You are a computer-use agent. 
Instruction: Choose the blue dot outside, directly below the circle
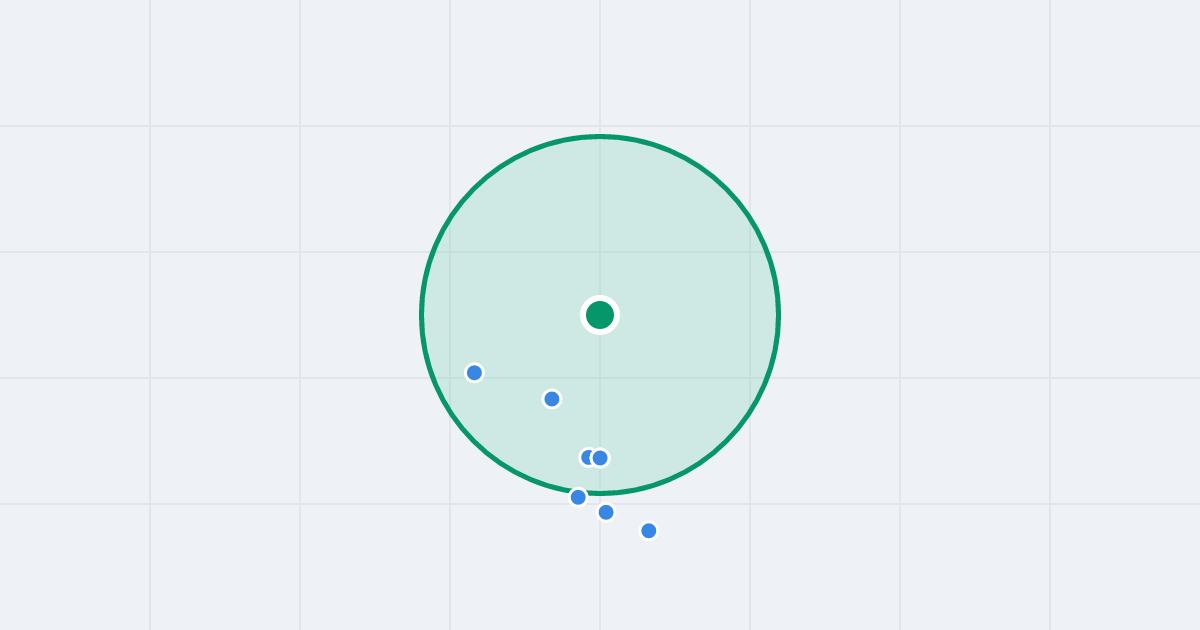tap(606, 512)
